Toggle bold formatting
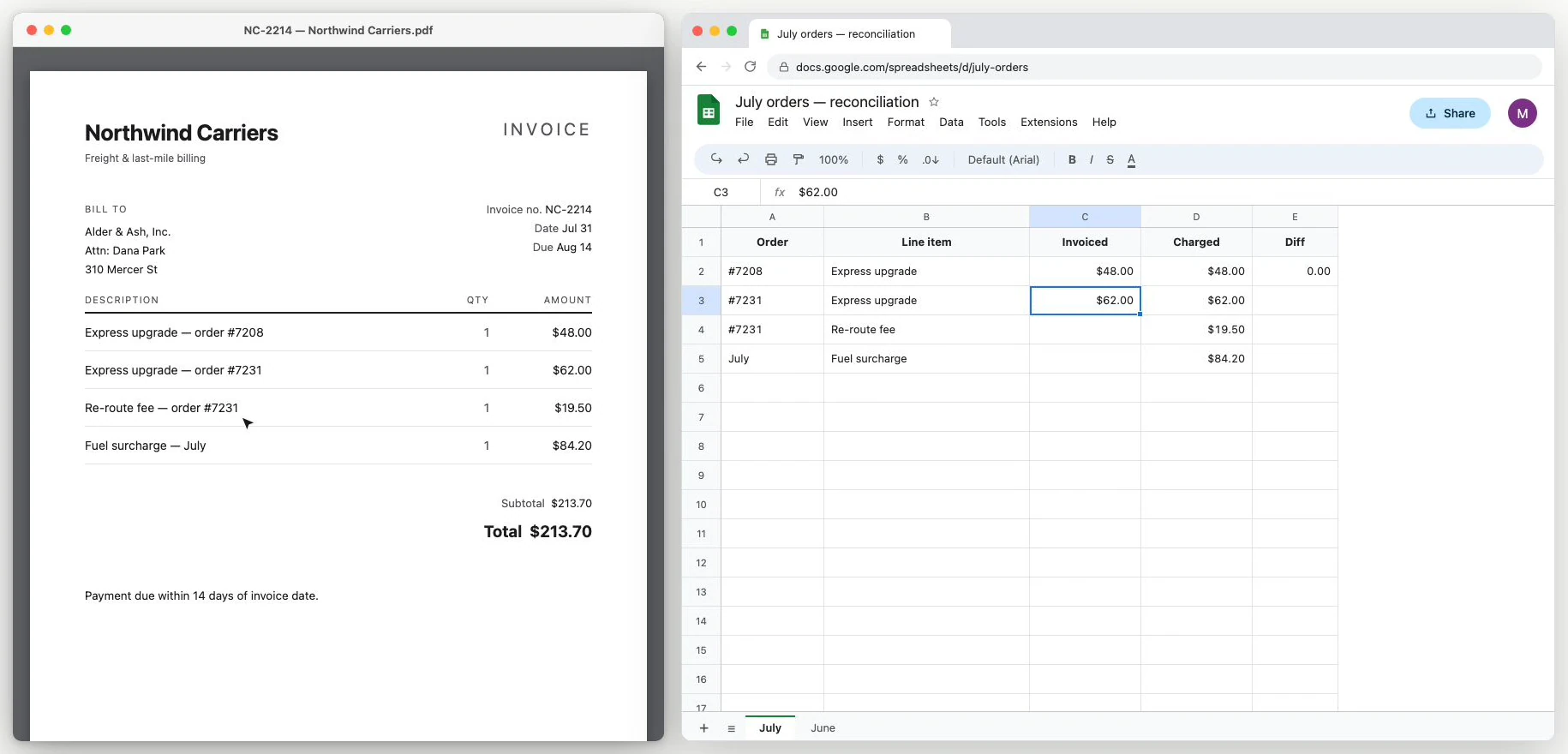Image resolution: width=1568 pixels, height=754 pixels. (1072, 159)
